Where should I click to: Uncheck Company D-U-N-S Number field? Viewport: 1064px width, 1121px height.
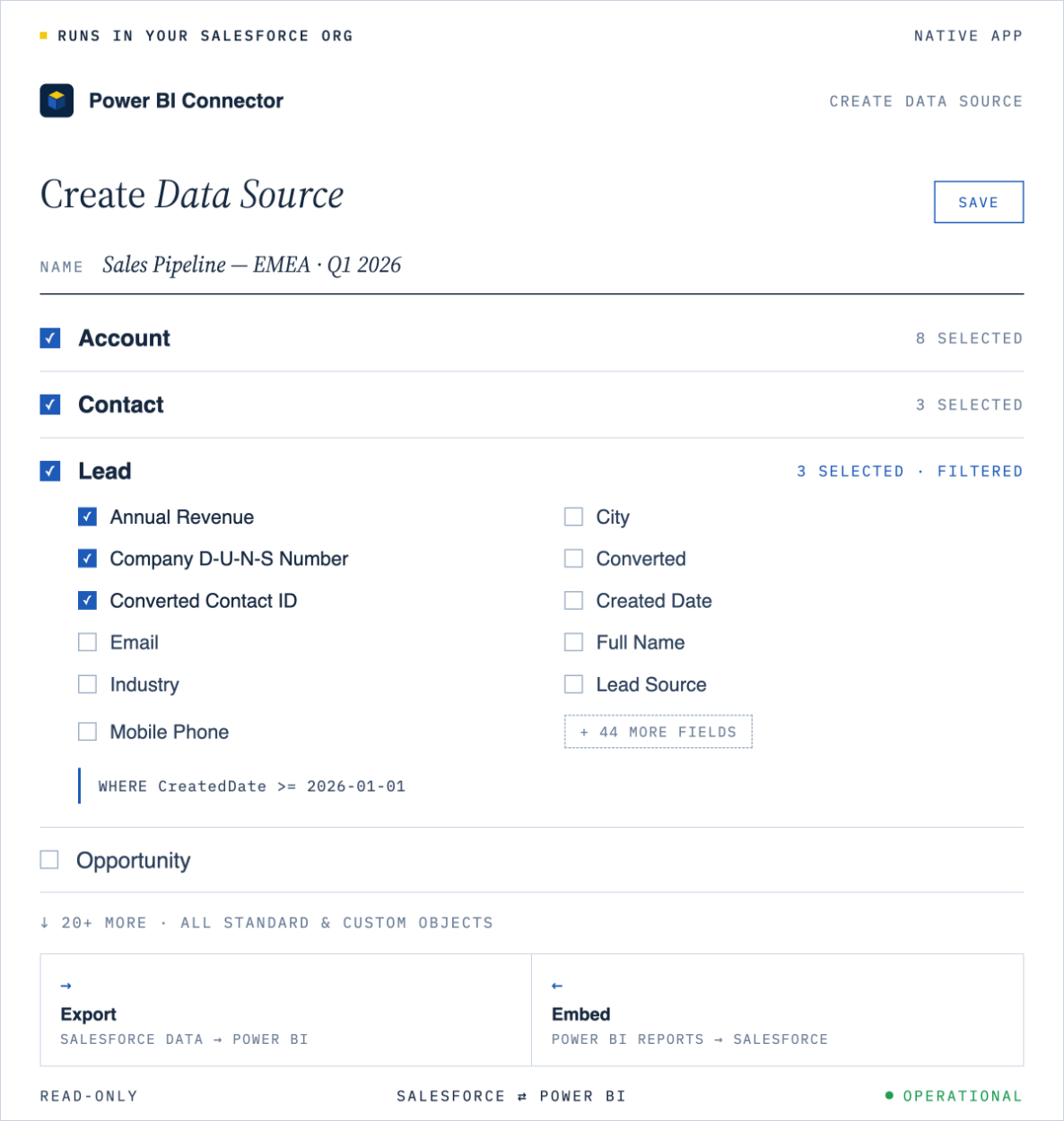point(87,559)
